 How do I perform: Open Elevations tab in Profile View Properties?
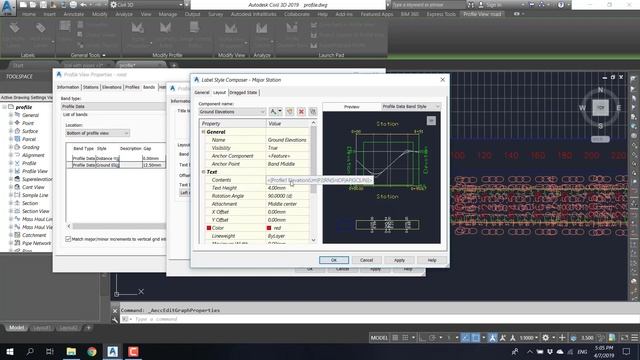pyautogui.click(x=112, y=87)
